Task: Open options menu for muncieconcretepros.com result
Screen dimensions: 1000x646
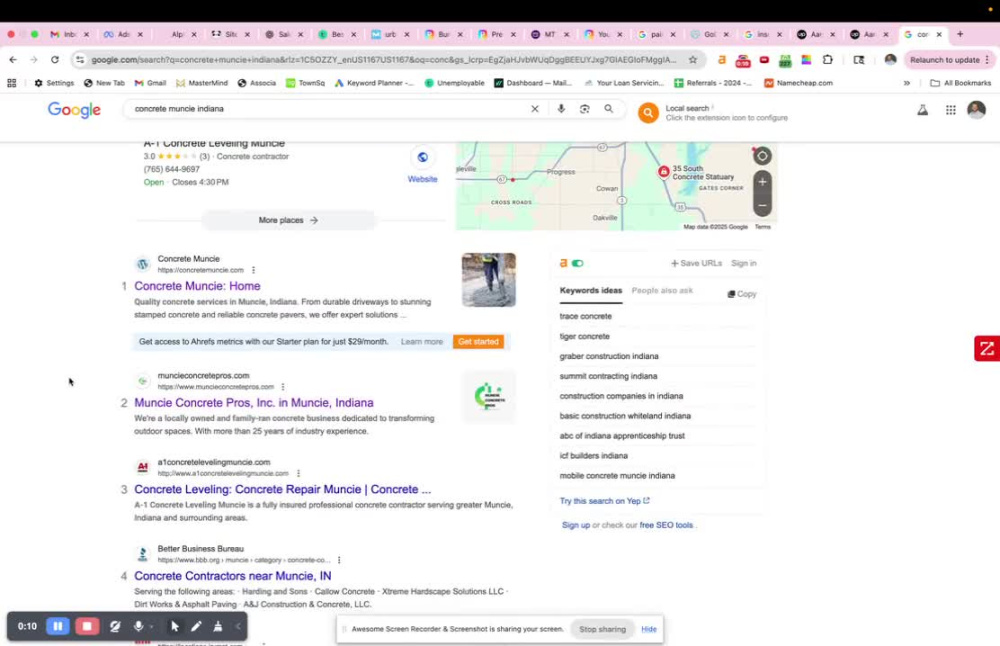Action: pyautogui.click(x=283, y=387)
